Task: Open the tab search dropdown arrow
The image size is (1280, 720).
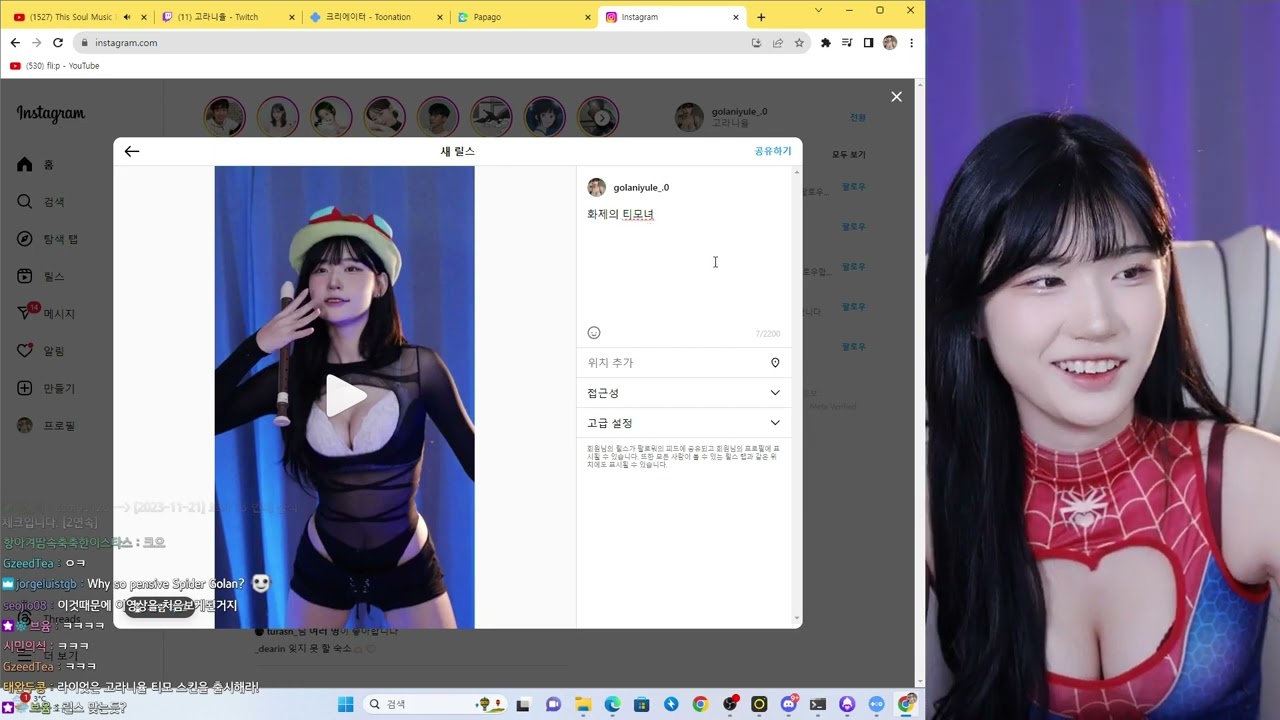Action: tap(818, 10)
